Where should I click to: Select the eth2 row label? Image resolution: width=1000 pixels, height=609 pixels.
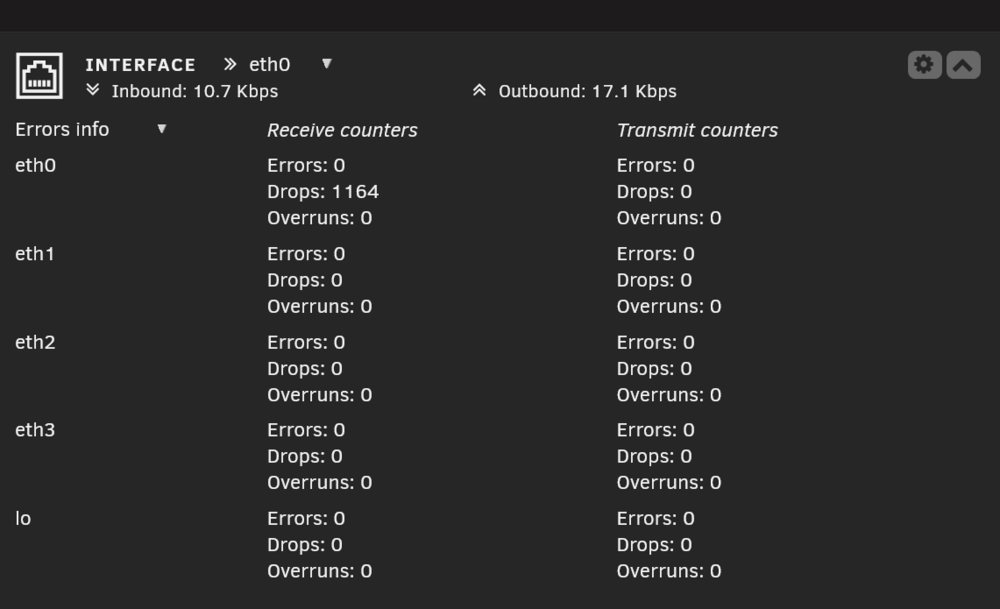tap(36, 342)
